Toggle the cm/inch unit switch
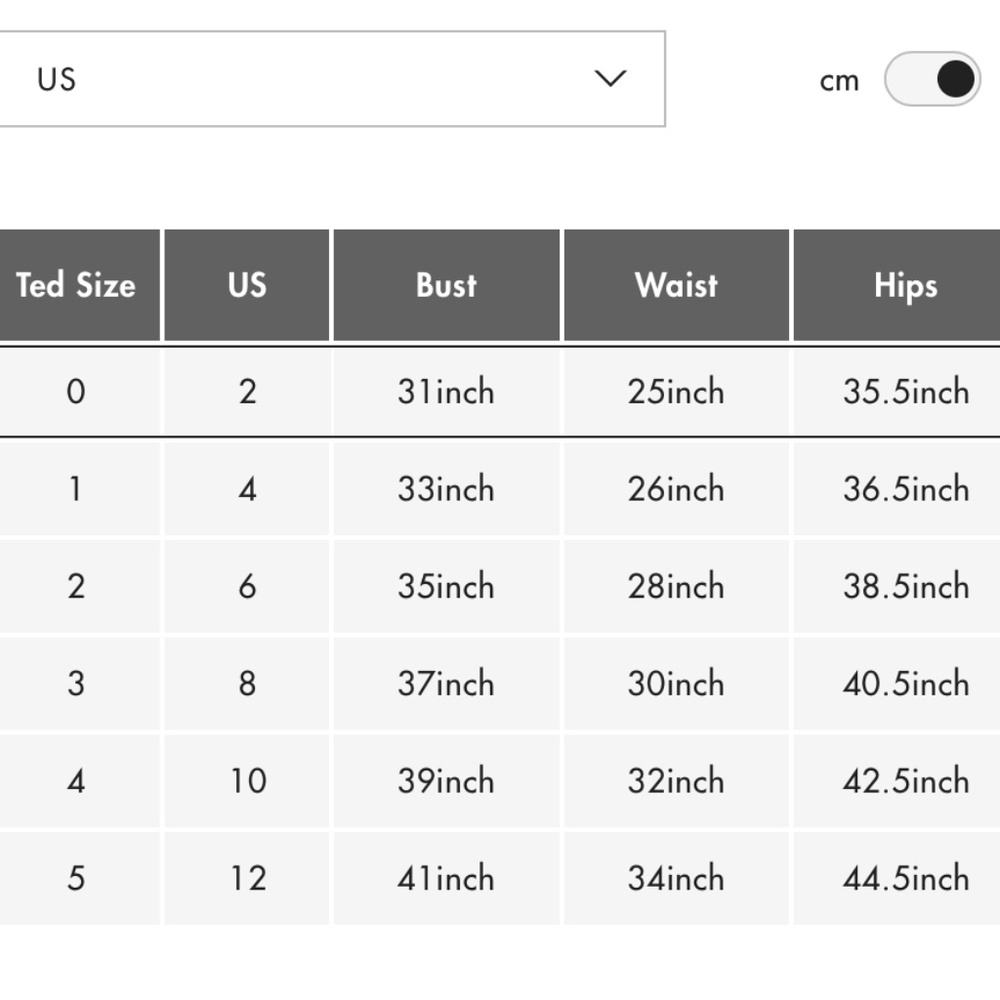 click(x=932, y=79)
